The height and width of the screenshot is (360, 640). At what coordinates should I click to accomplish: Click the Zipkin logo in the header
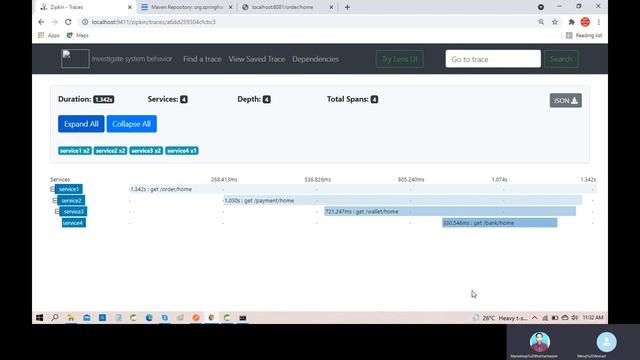point(75,59)
